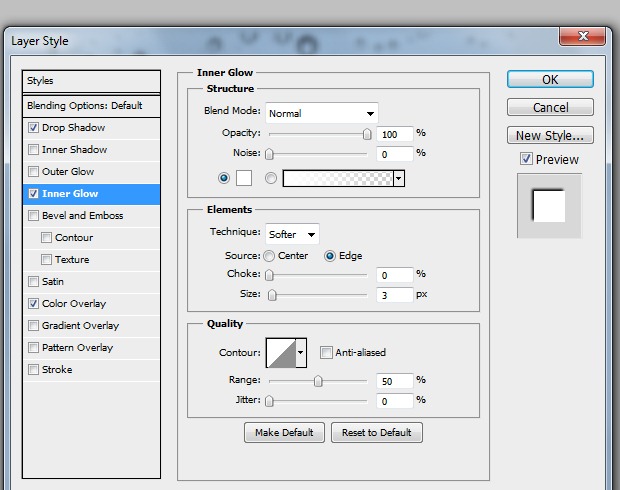Uncheck the Inner Glow checkbox
The image size is (620, 490).
33,193
